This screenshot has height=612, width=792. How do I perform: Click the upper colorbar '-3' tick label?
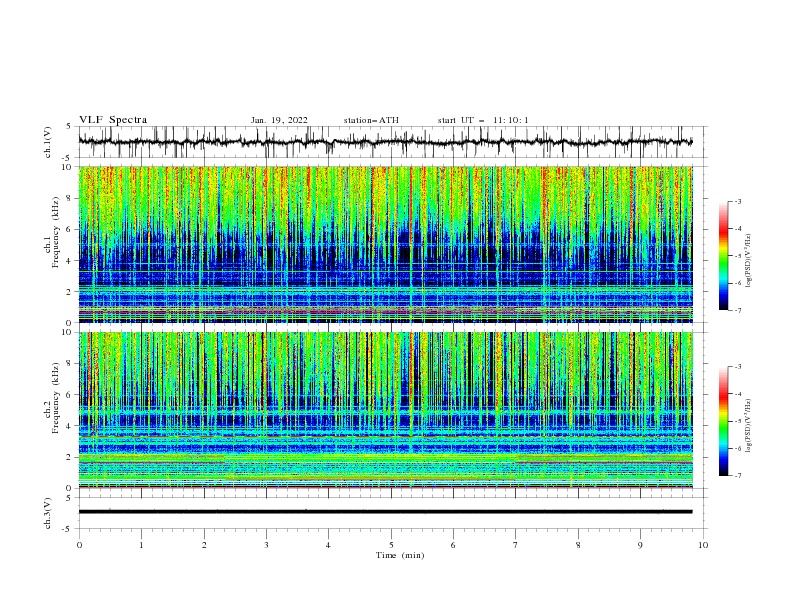[737, 201]
